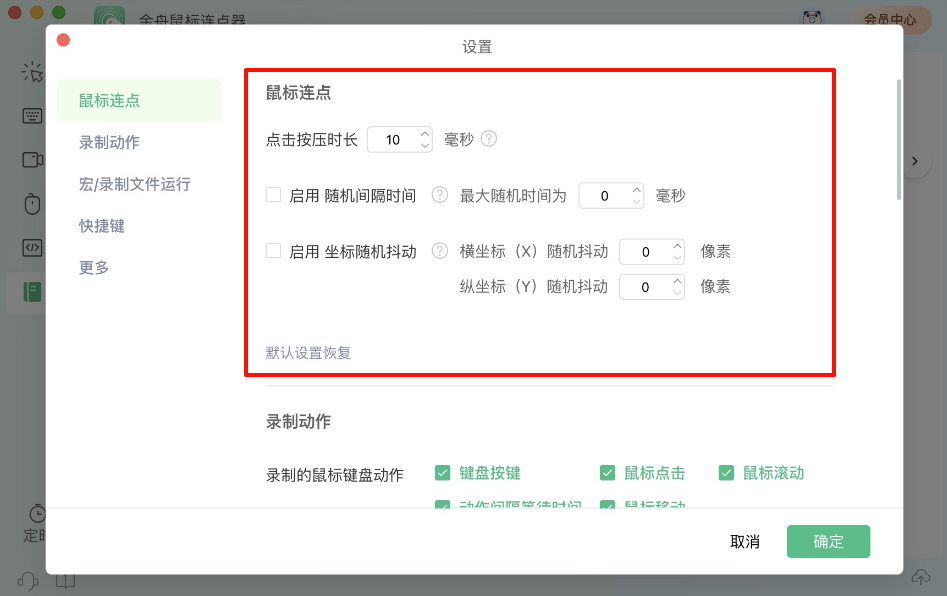The width and height of the screenshot is (947, 596).
Task: Increase 最大随机时间 with up arrow
Action: pyautogui.click(x=637, y=190)
